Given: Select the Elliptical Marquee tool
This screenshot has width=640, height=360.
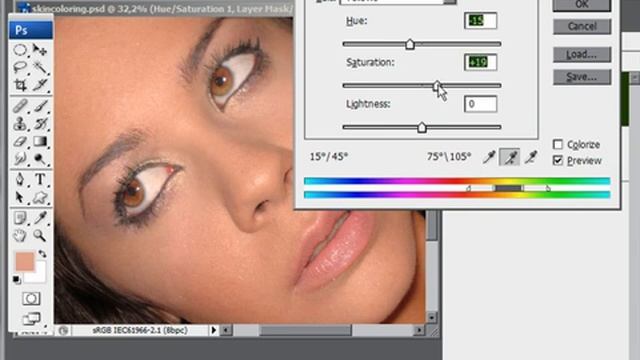Looking at the screenshot, I should (x=20, y=50).
